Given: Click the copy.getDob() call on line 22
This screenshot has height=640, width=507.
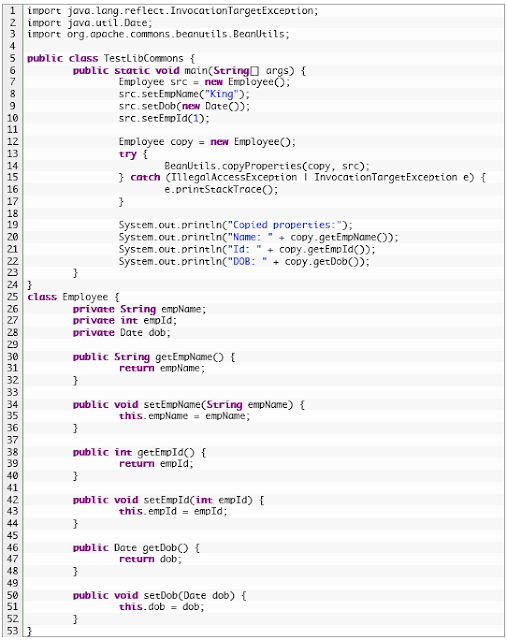Looking at the screenshot, I should pos(324,261).
